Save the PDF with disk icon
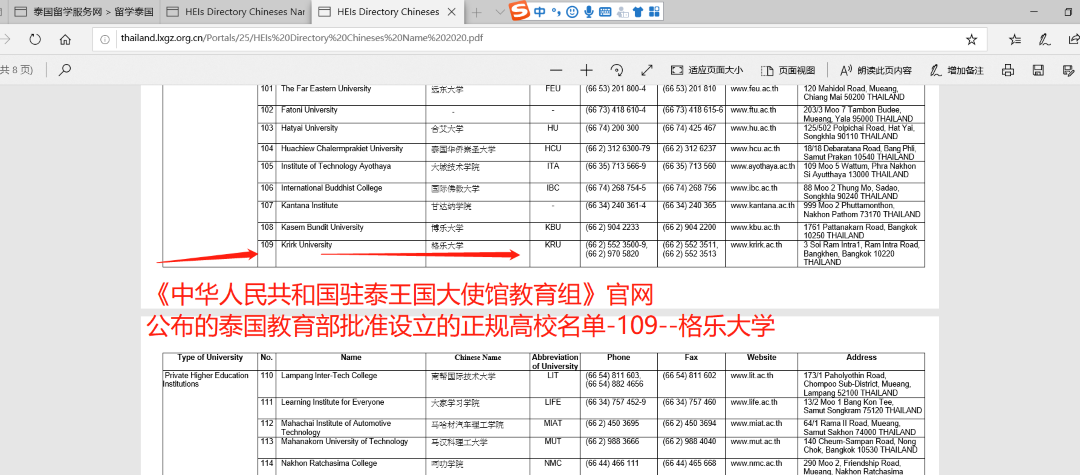Viewport: 1080px width, 475px height. (x=1039, y=70)
